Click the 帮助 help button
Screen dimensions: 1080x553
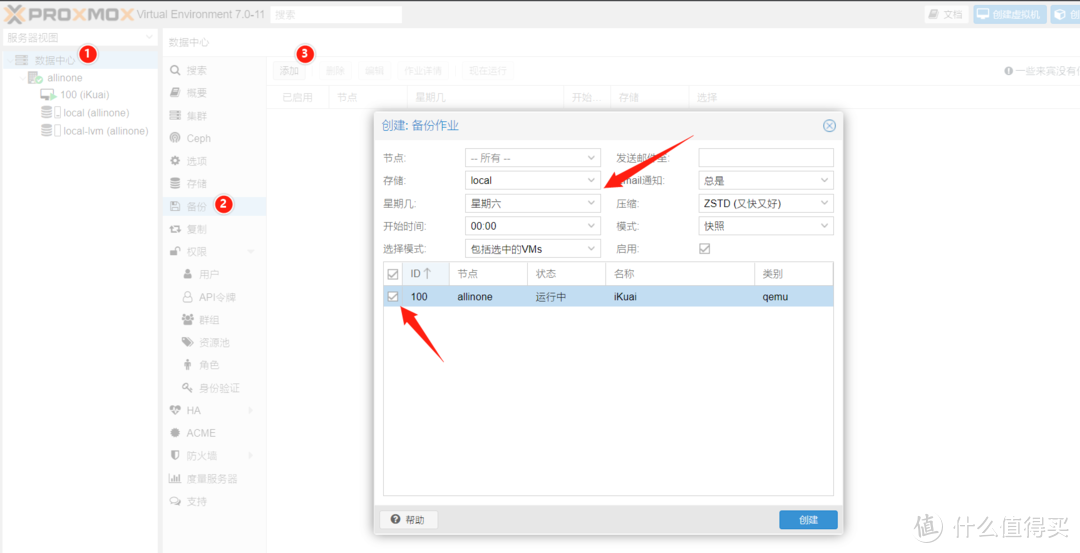(408, 520)
